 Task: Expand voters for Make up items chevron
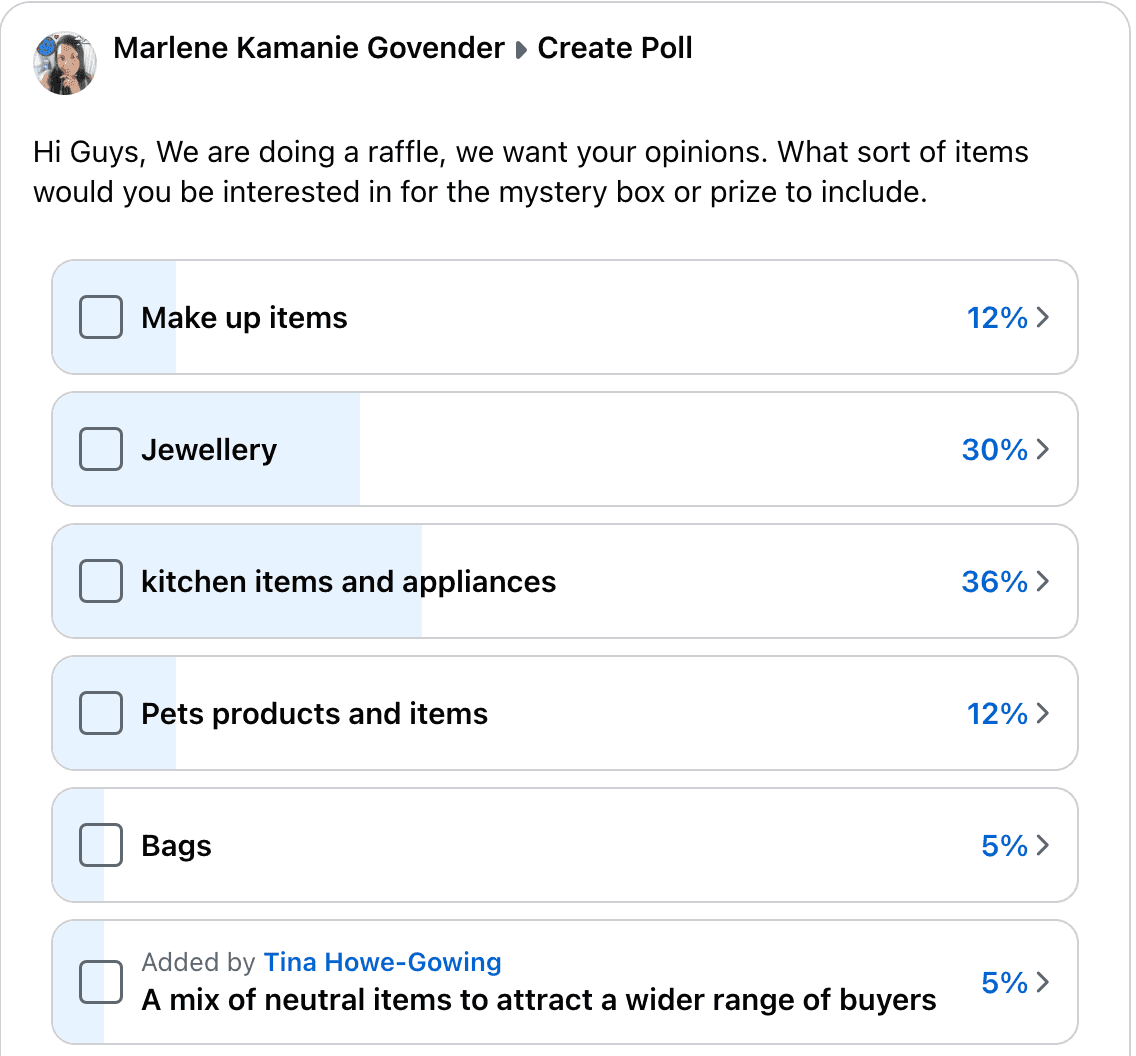[x=1043, y=318]
